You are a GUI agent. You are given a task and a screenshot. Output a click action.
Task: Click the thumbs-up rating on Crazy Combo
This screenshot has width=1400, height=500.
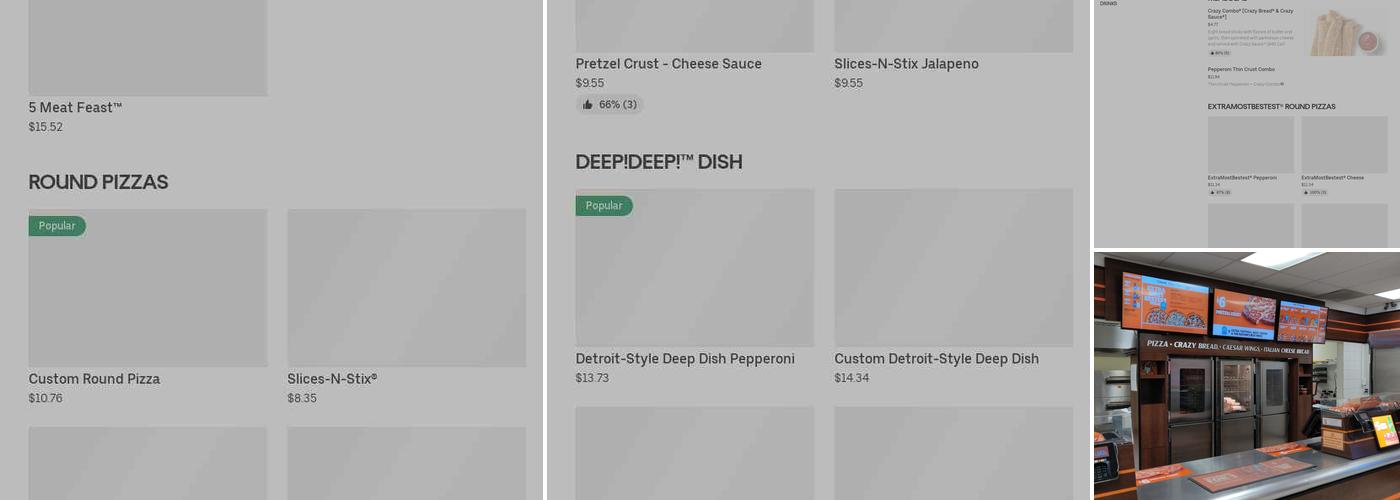pyautogui.click(x=1212, y=53)
